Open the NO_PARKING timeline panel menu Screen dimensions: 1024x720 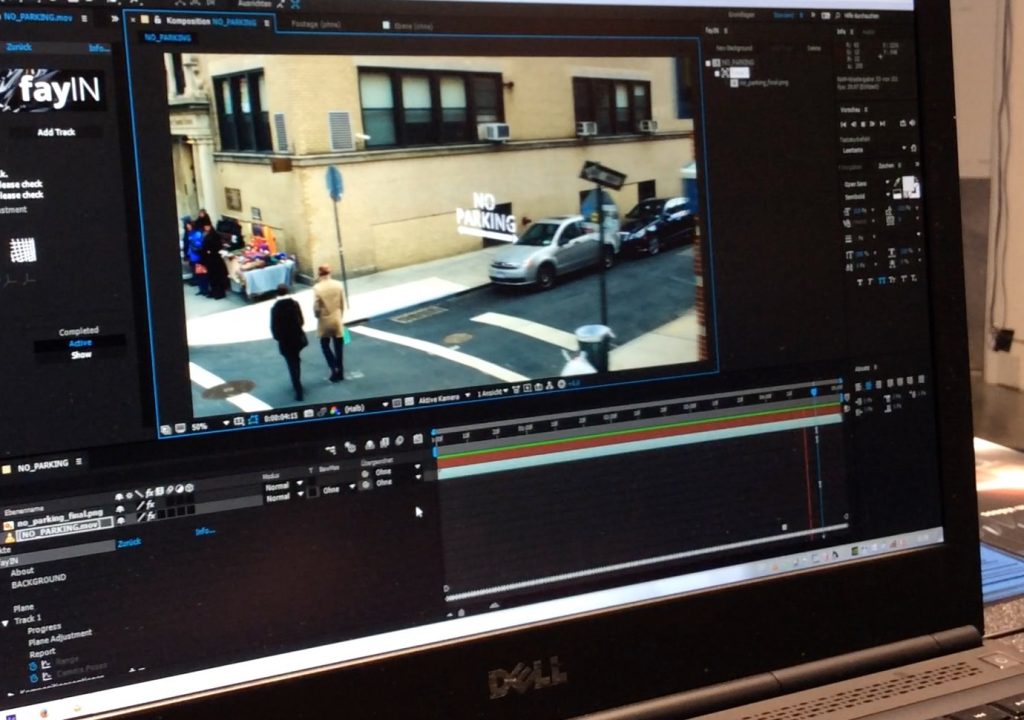click(x=79, y=462)
